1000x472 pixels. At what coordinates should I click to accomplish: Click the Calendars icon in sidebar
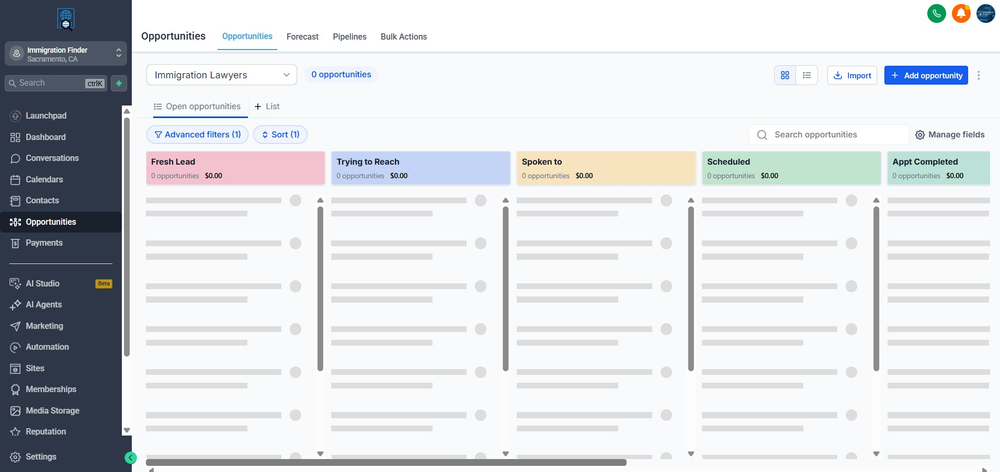point(15,180)
